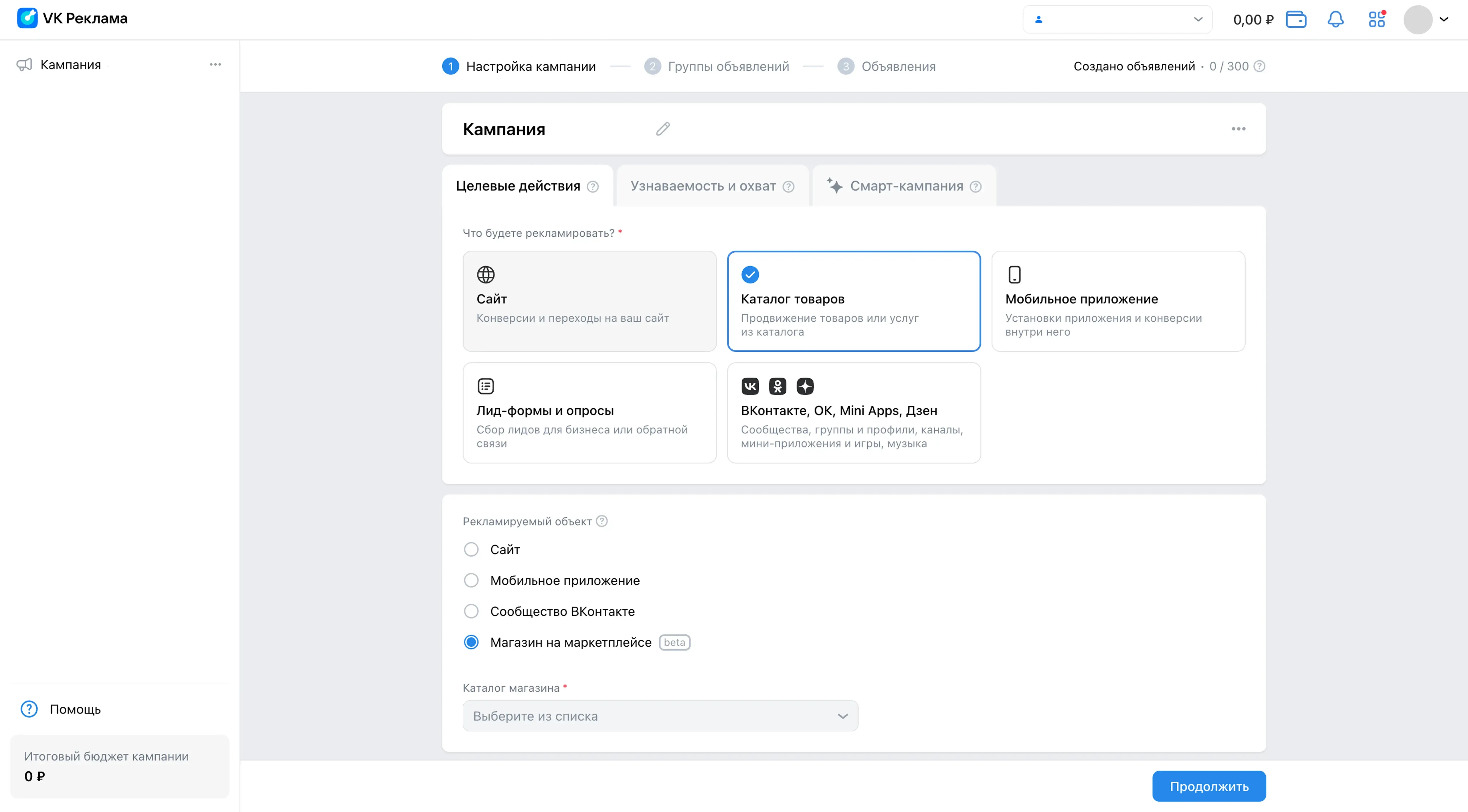Select Мобильное приложение radio button
Viewport: 1468px width, 812px height.
tap(471, 580)
